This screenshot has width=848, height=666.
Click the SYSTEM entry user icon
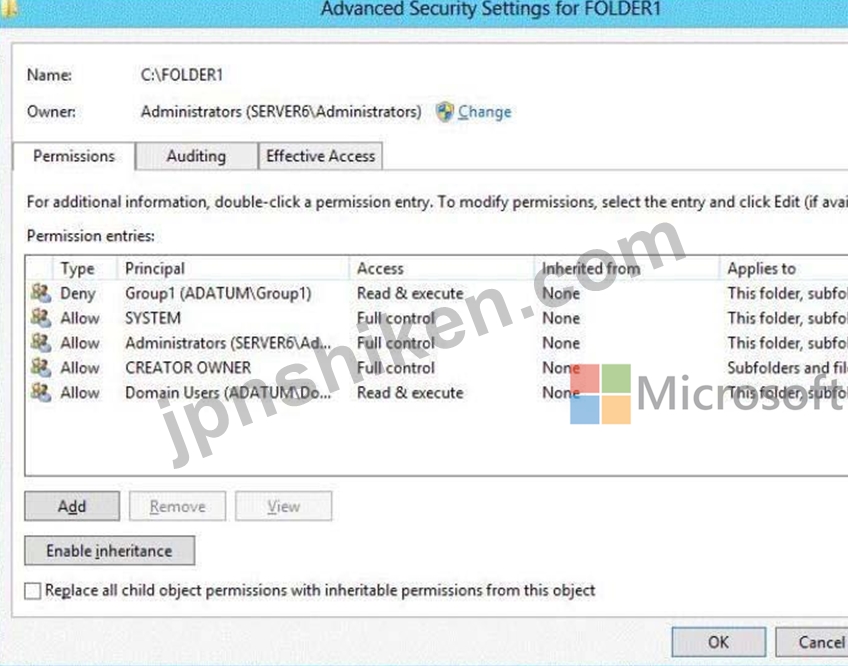click(41, 318)
